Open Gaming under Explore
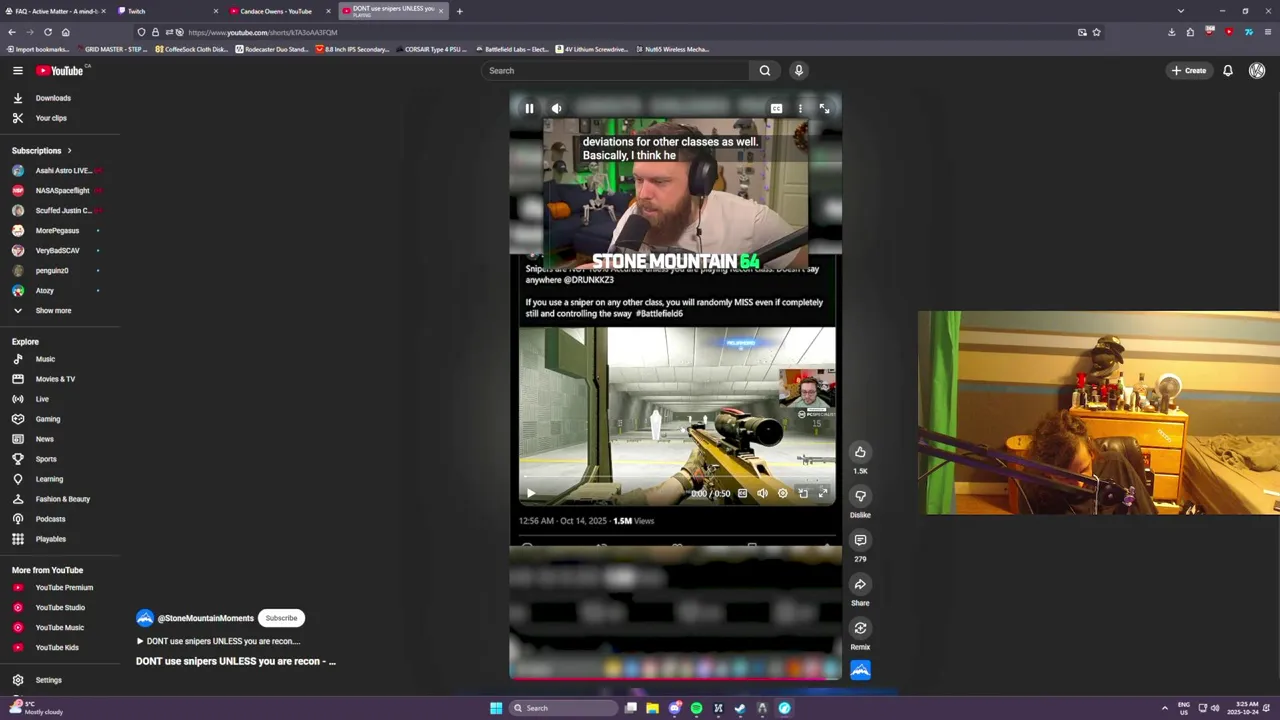The width and height of the screenshot is (1280, 720). coord(48,419)
